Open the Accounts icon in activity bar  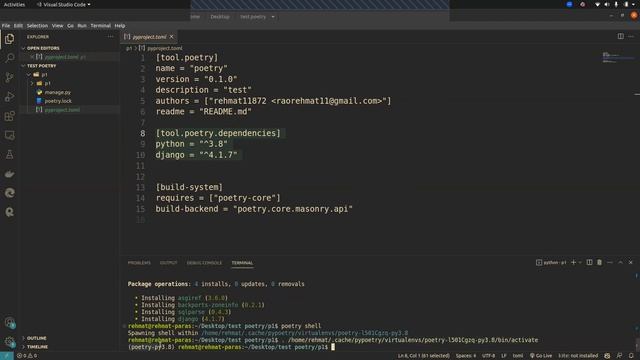pyautogui.click(x=9, y=323)
